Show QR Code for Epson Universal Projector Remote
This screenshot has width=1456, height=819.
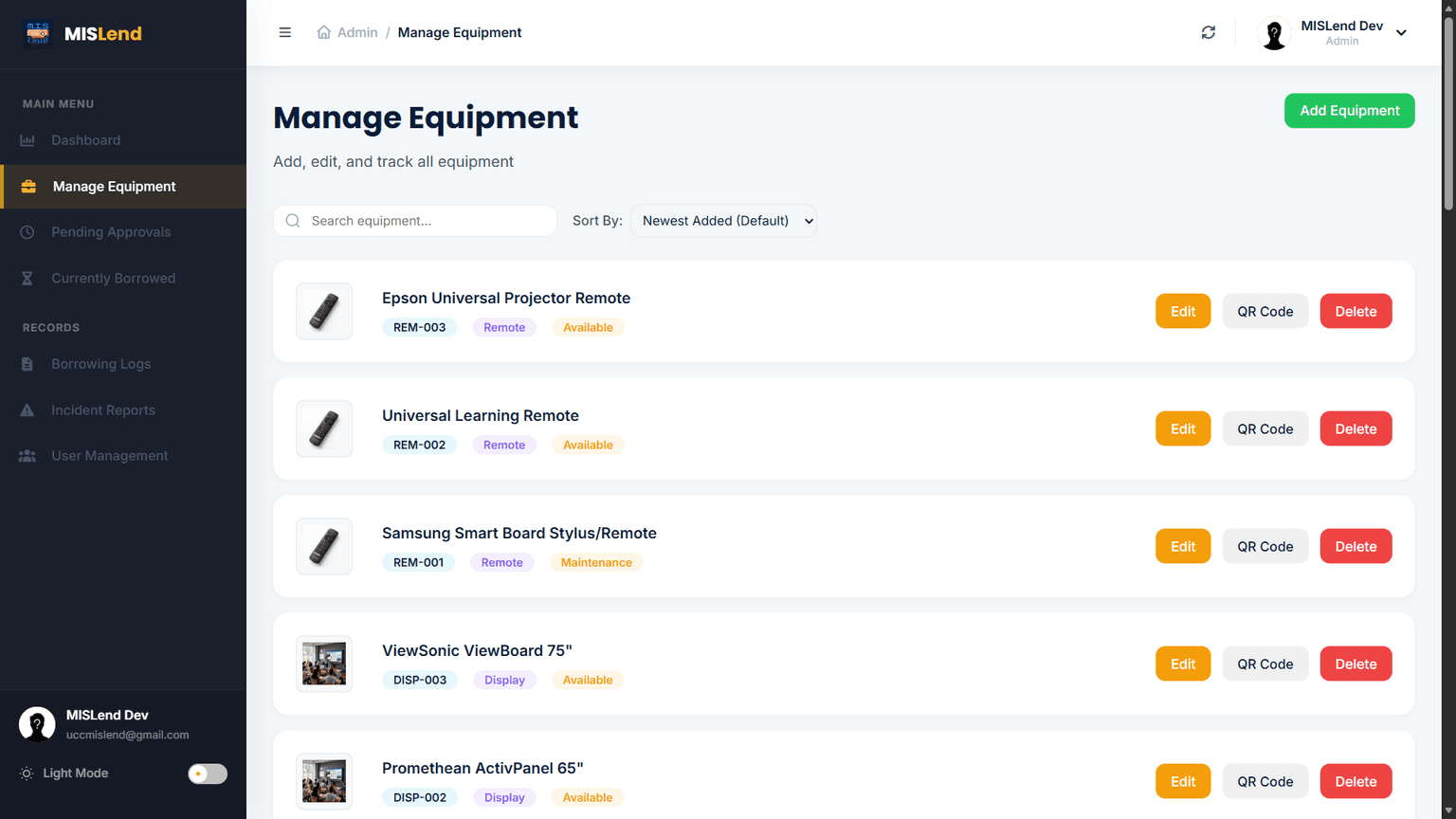pyautogui.click(x=1265, y=311)
